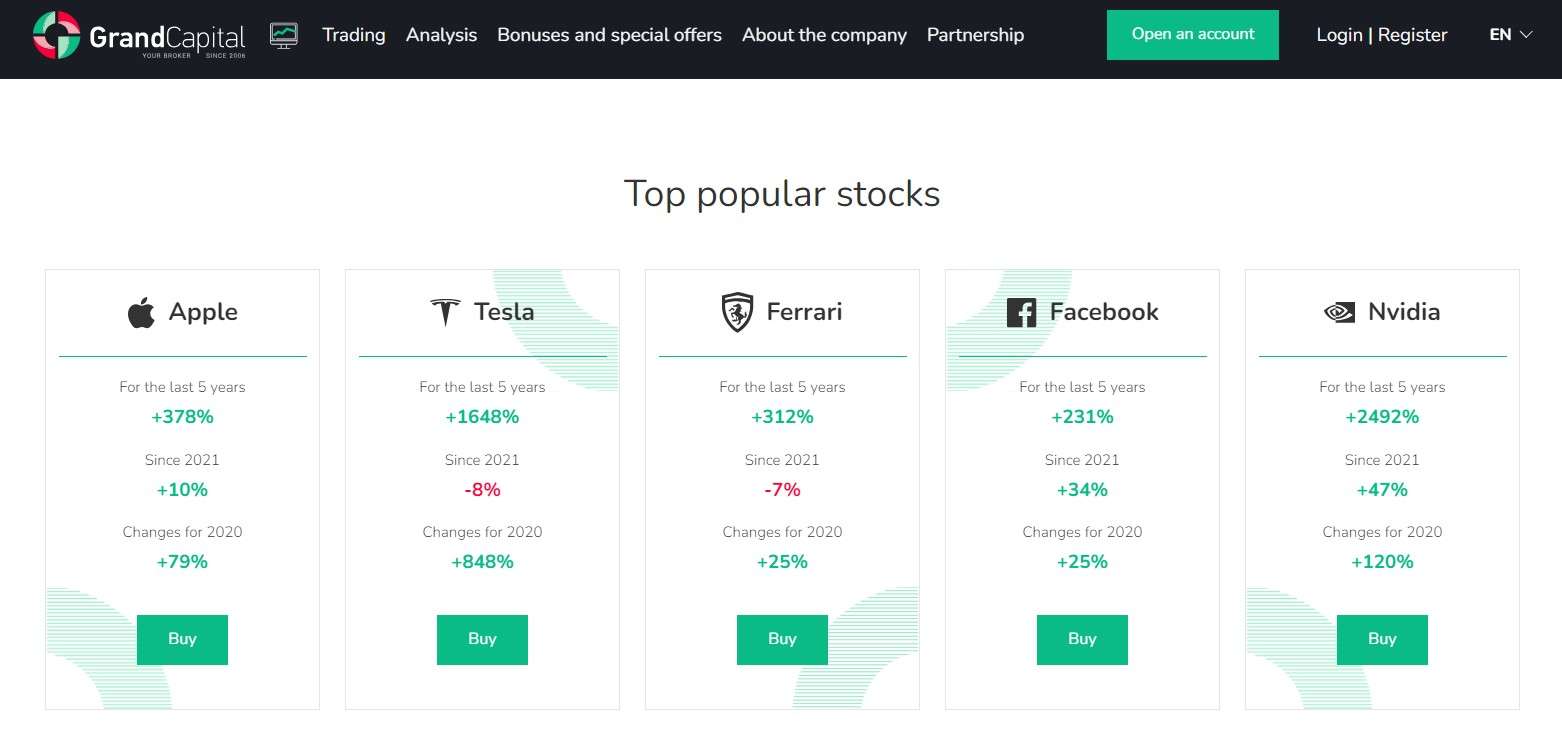The height and width of the screenshot is (751, 1562).
Task: Click the Tesla logo icon
Action: tap(445, 312)
